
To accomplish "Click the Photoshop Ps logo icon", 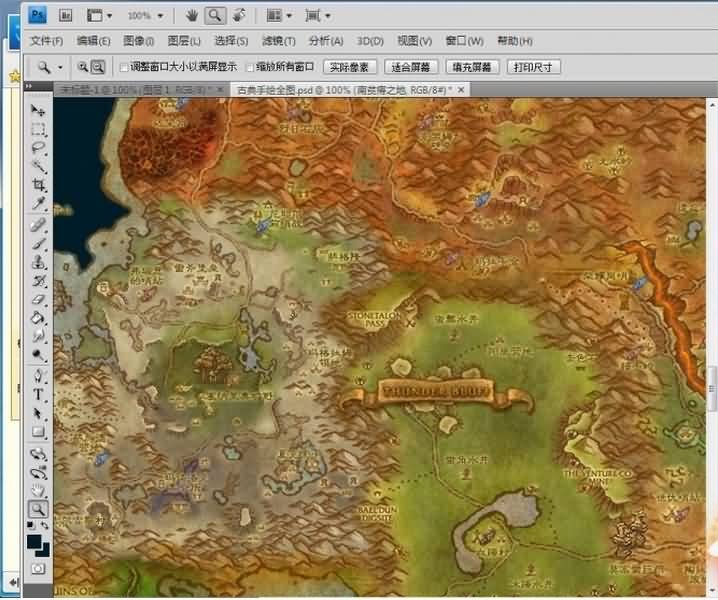I will pyautogui.click(x=38, y=16).
